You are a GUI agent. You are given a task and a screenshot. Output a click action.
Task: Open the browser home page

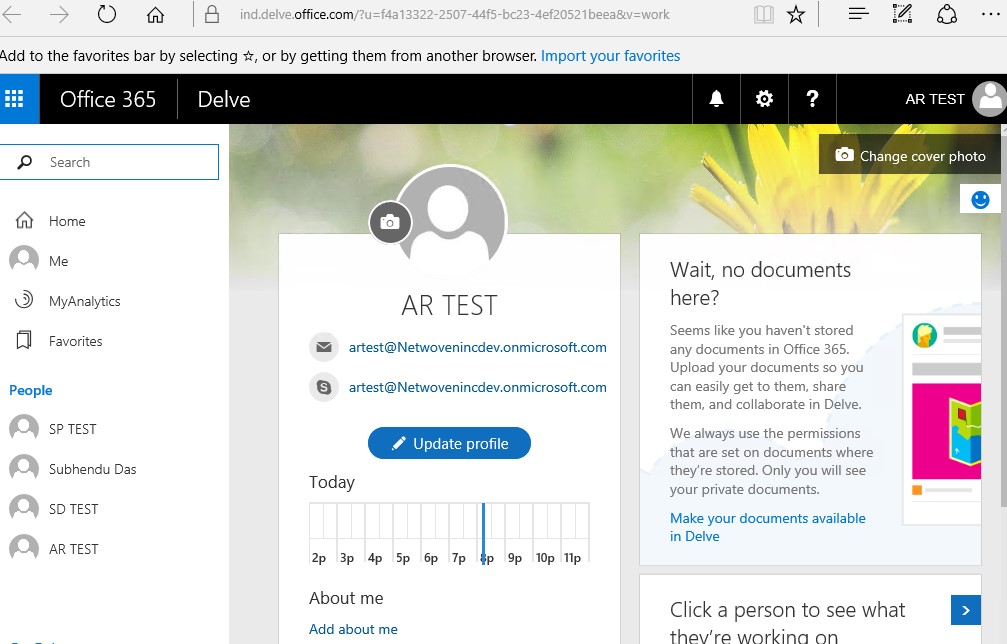click(x=155, y=14)
